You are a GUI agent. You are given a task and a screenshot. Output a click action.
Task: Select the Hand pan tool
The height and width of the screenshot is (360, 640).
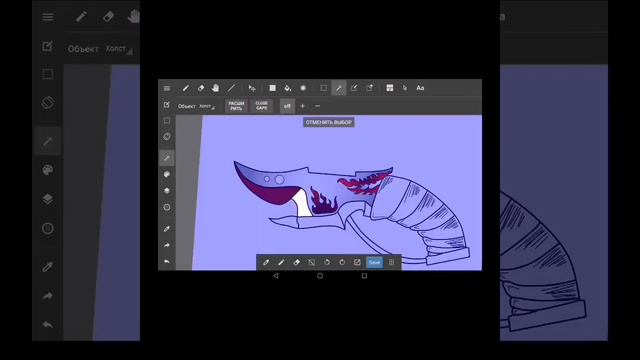click(216, 88)
